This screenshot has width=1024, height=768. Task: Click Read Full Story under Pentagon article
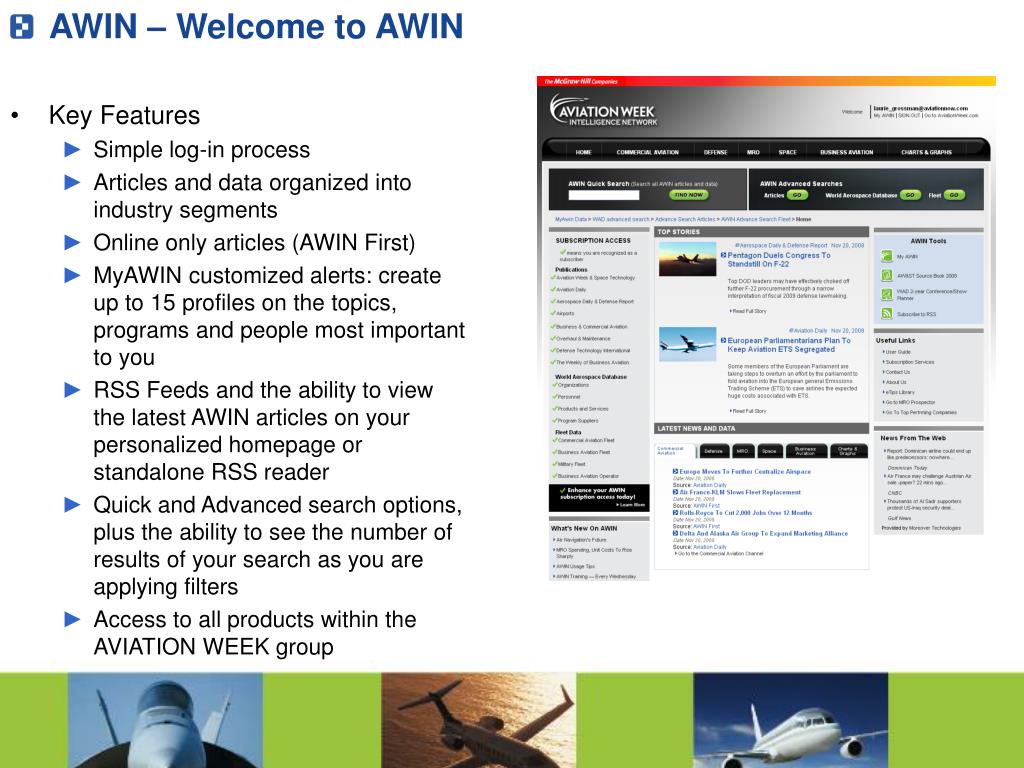tap(749, 311)
